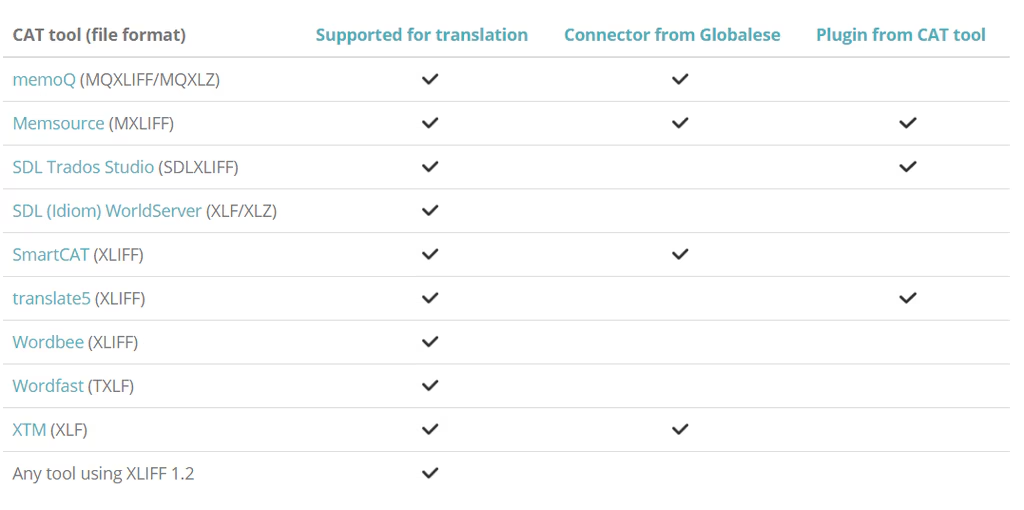
Task: Open the translate5 link
Action: point(51,298)
